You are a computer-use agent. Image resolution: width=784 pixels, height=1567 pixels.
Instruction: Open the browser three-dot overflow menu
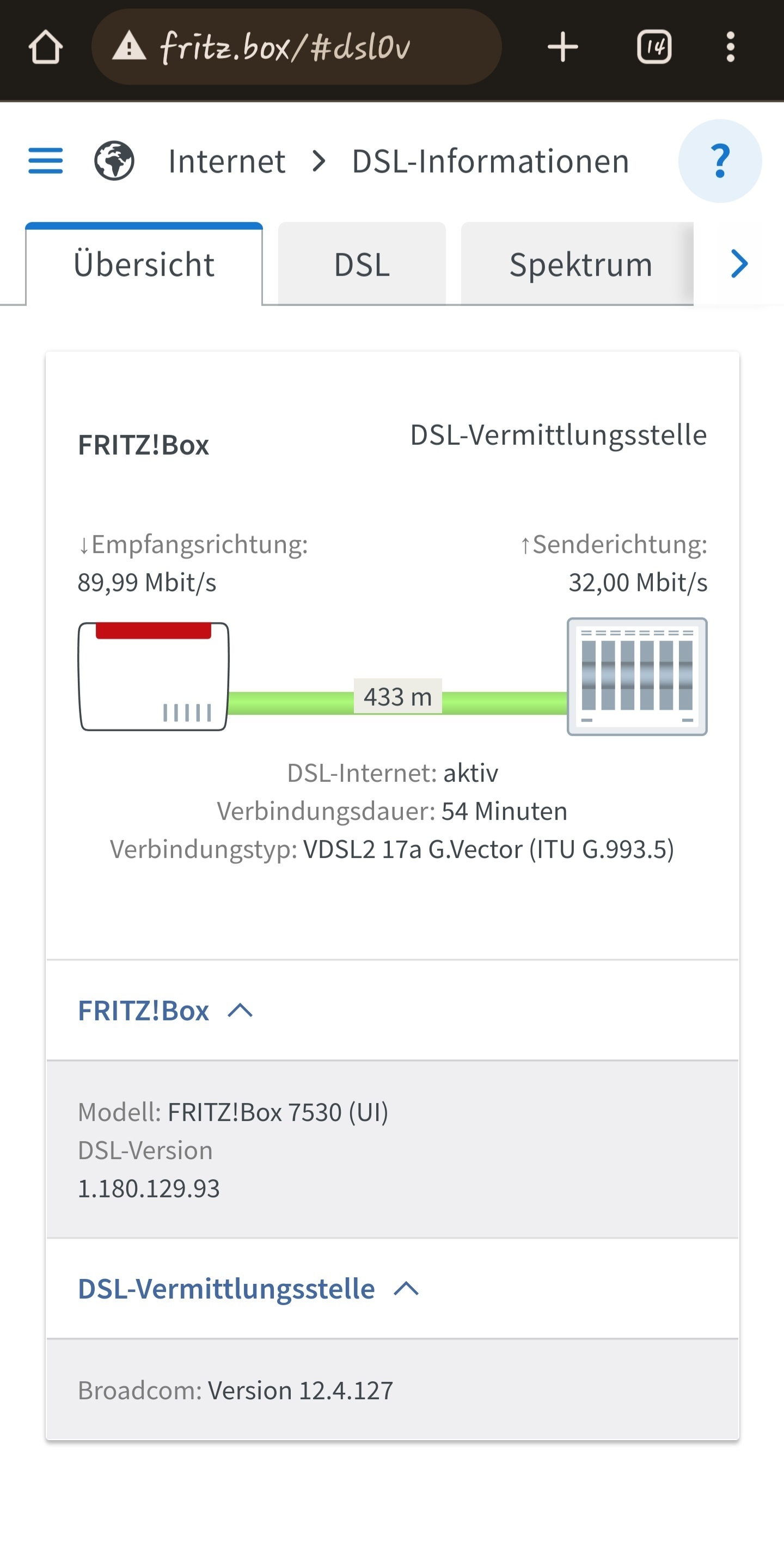(x=731, y=47)
